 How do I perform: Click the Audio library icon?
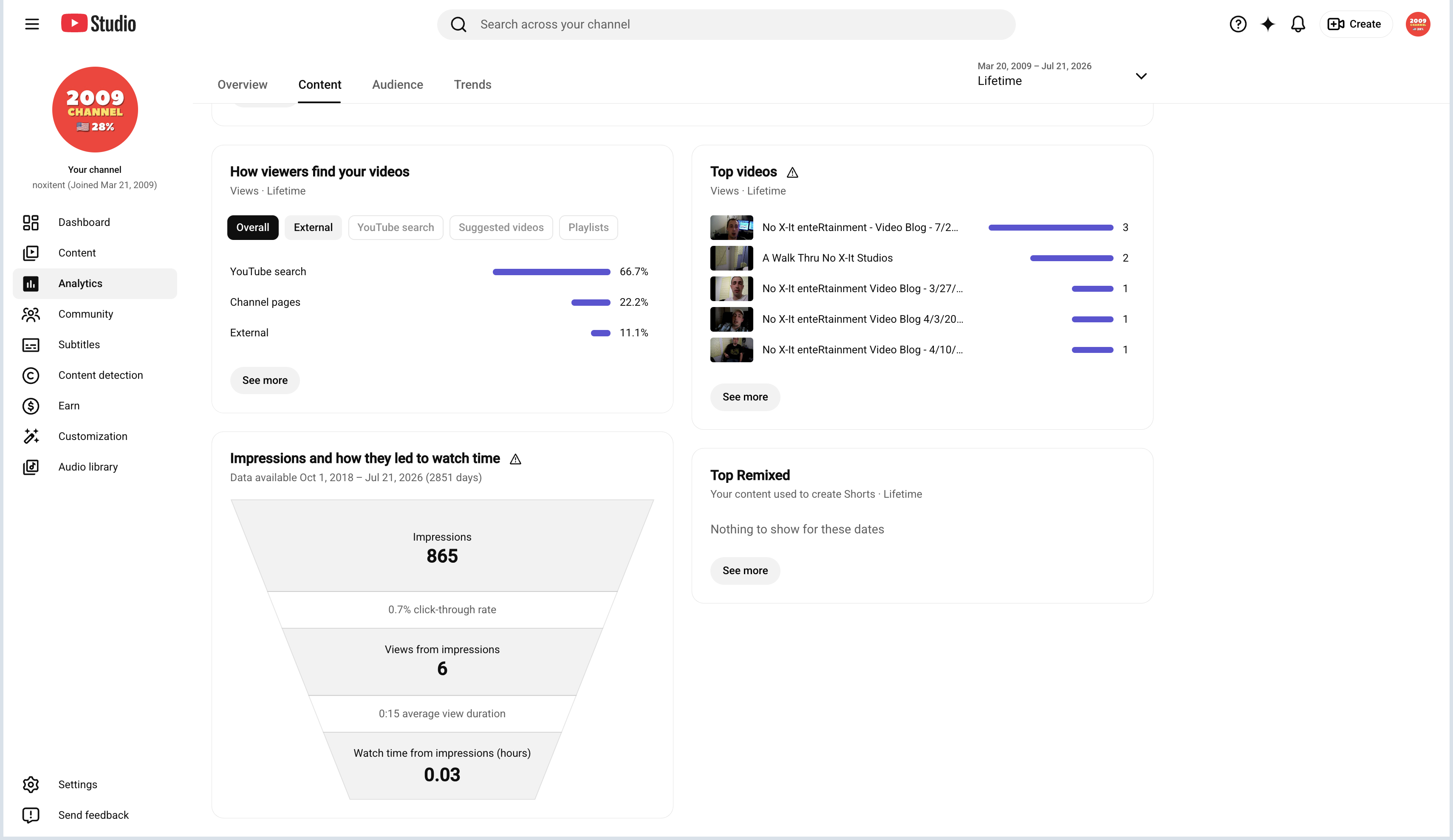point(31,467)
